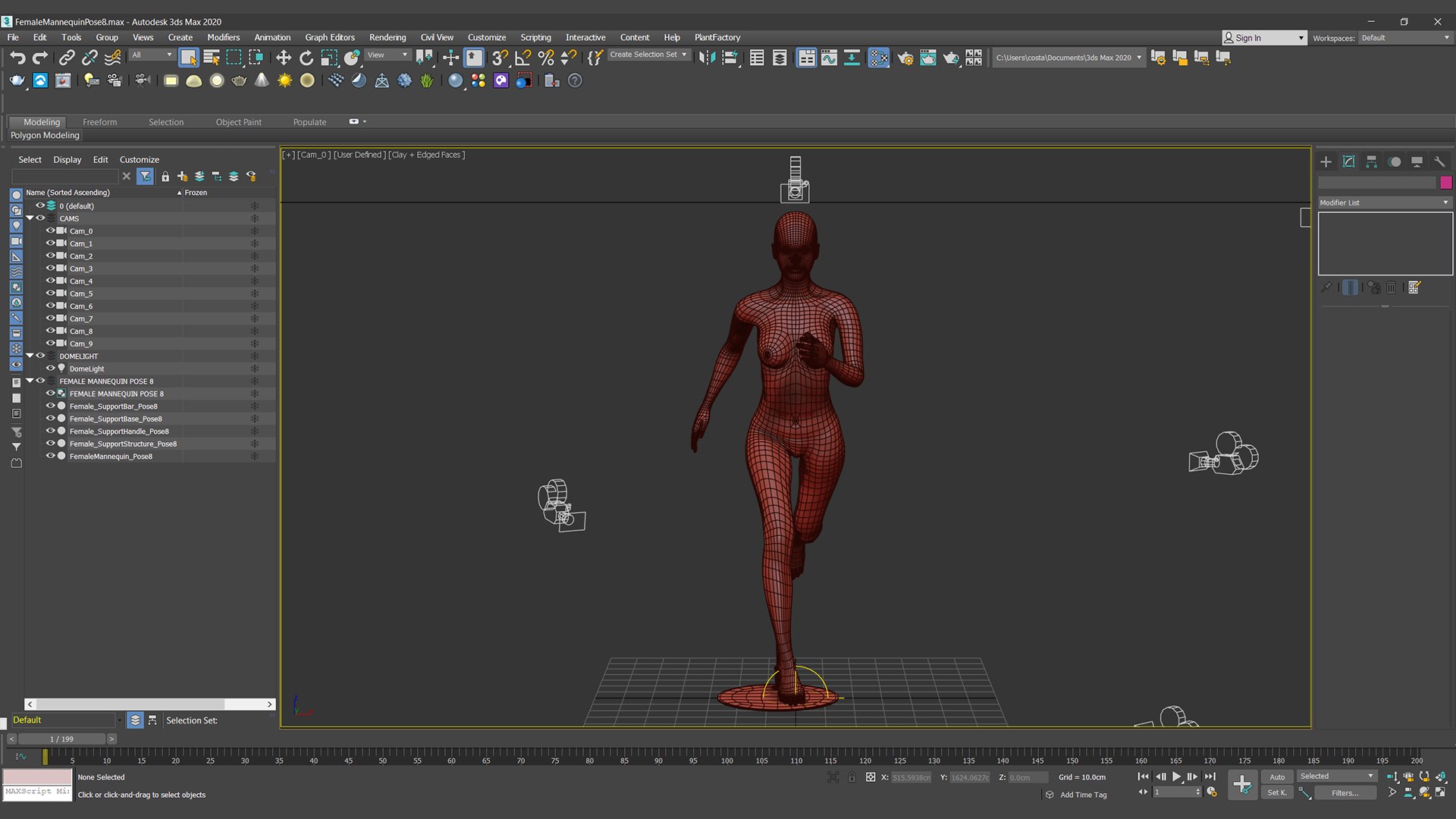The height and width of the screenshot is (819, 1456).
Task: Click the lock icon in scene explorer
Action: coord(165,176)
